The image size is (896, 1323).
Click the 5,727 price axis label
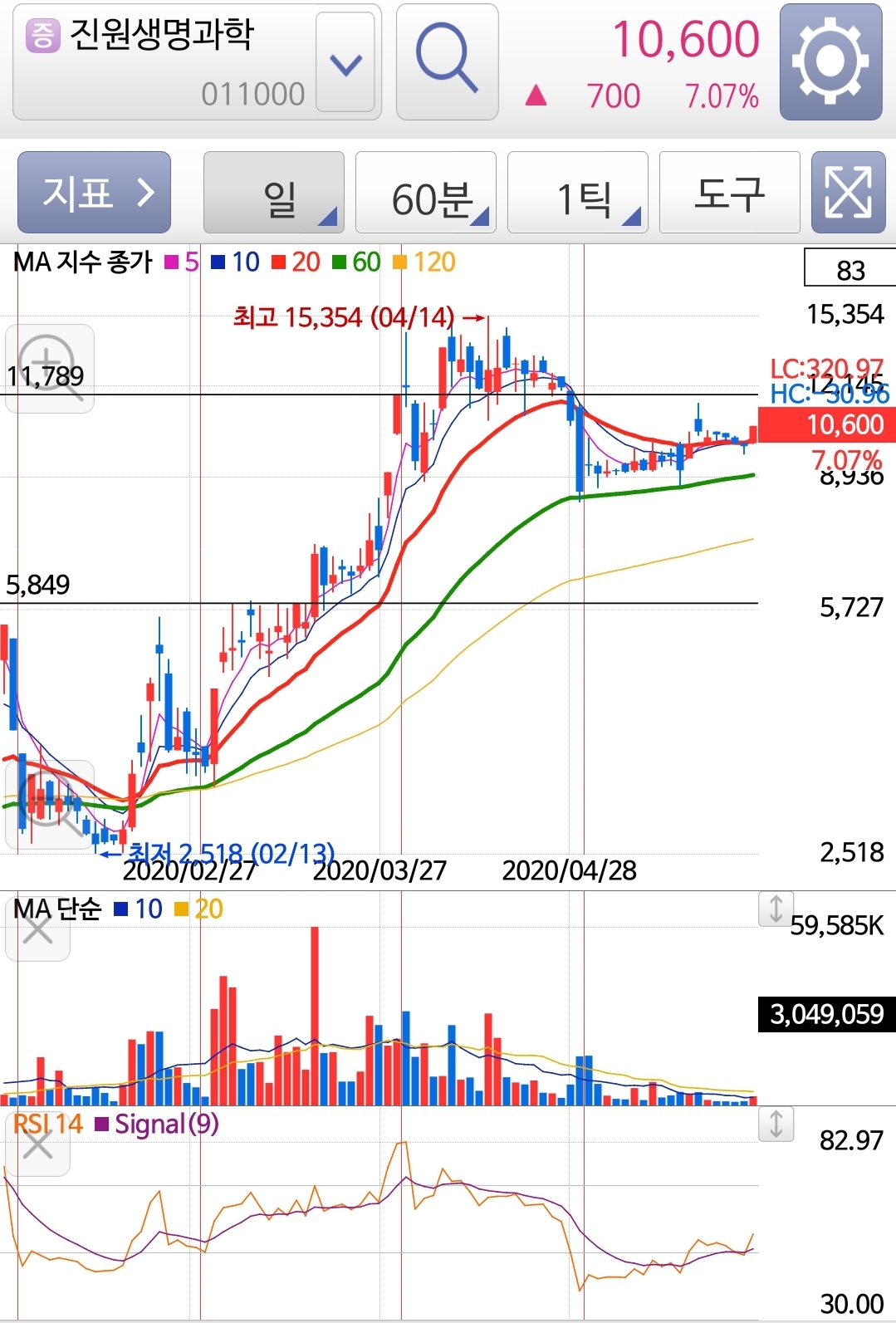click(851, 608)
